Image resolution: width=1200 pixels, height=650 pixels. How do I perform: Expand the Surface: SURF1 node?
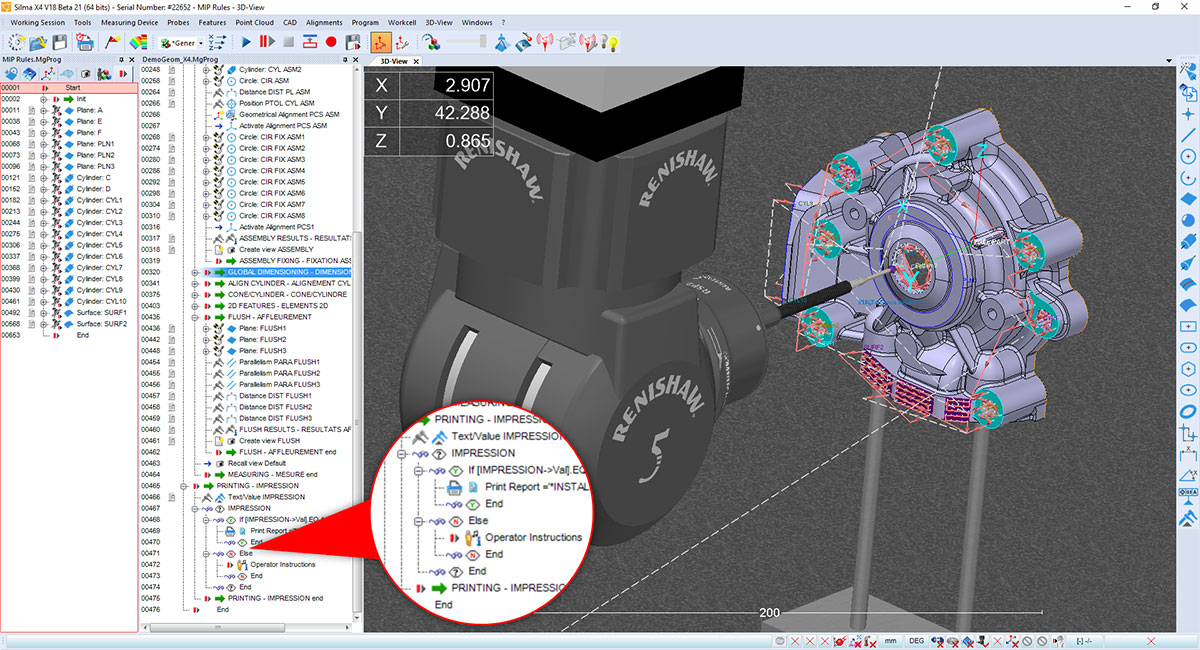point(43,312)
